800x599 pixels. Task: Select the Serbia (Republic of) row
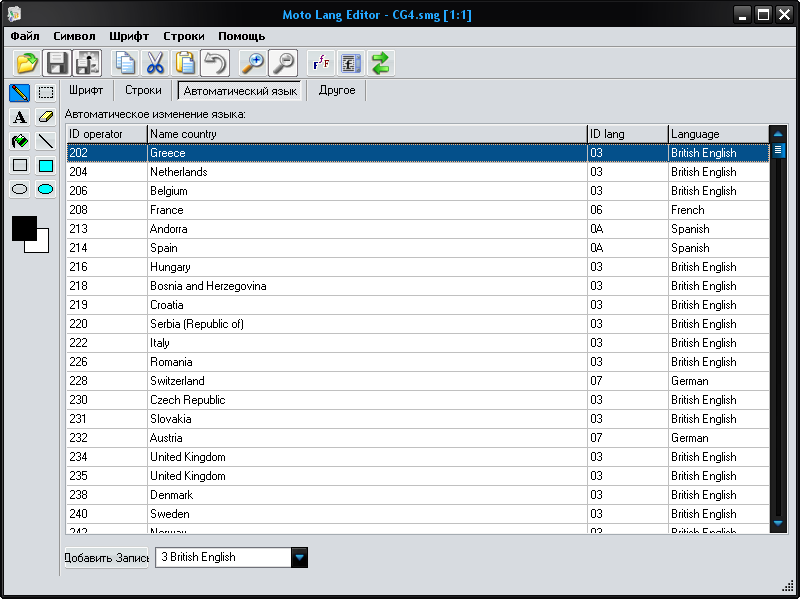tap(418, 324)
